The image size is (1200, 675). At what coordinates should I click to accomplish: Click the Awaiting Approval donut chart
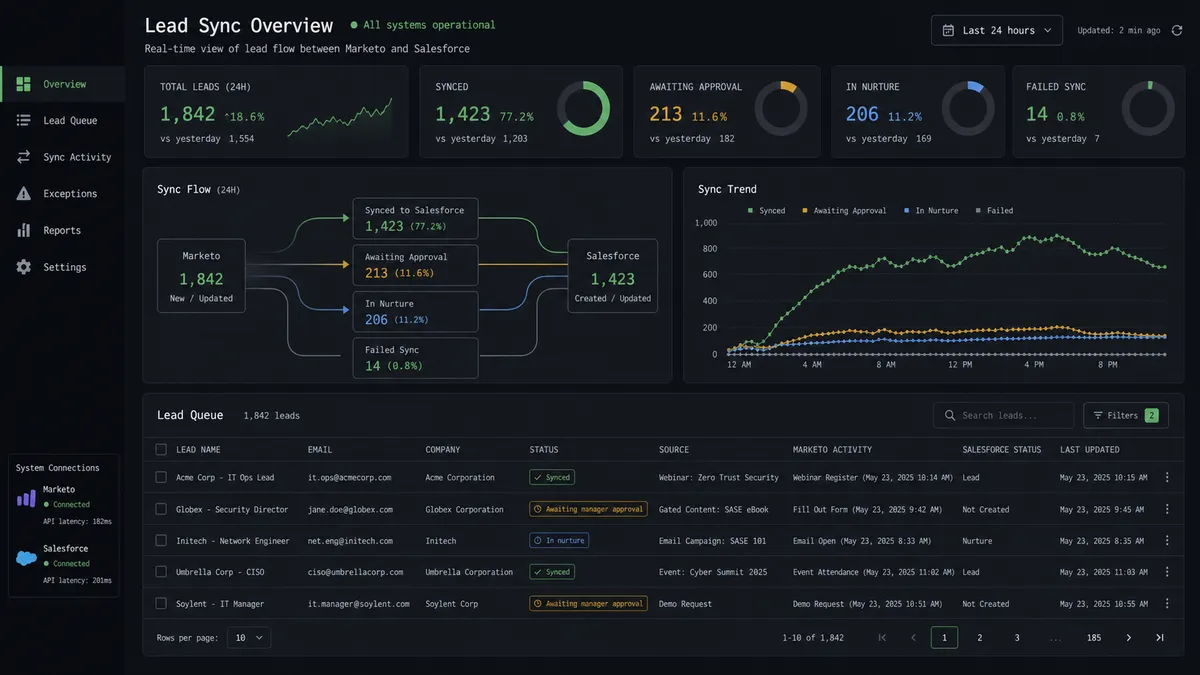point(781,108)
